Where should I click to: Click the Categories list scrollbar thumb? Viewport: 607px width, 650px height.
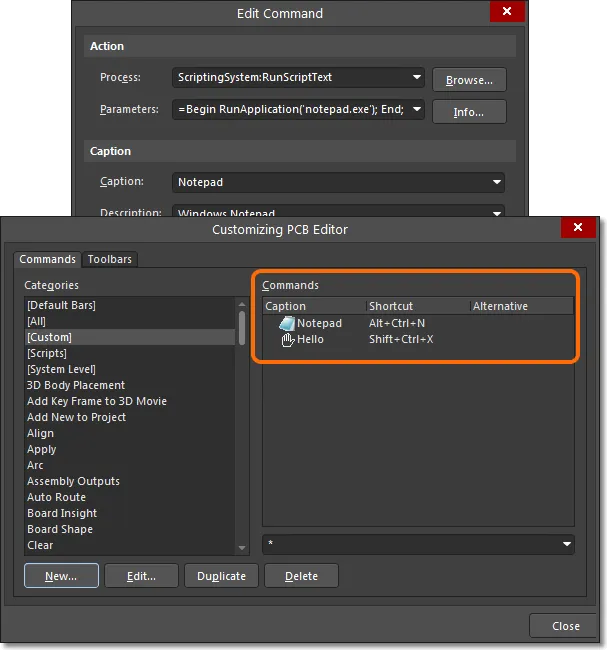[242, 328]
